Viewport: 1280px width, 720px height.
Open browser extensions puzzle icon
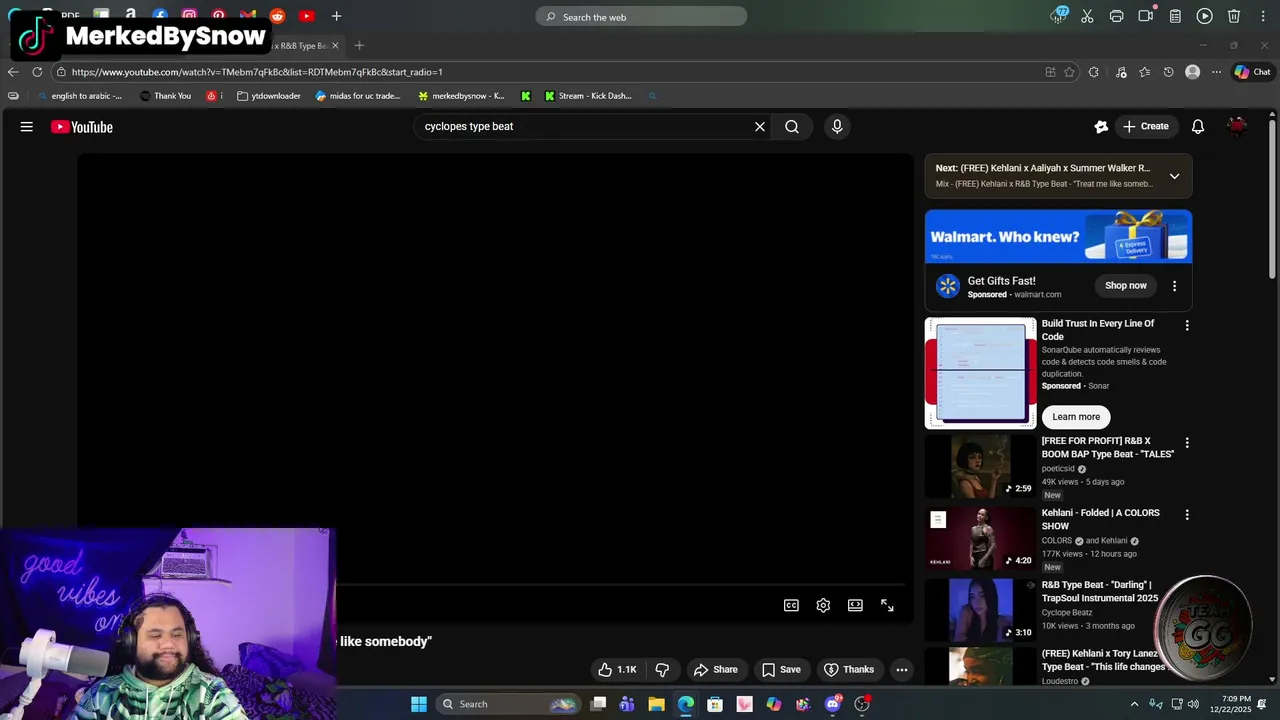[1094, 72]
